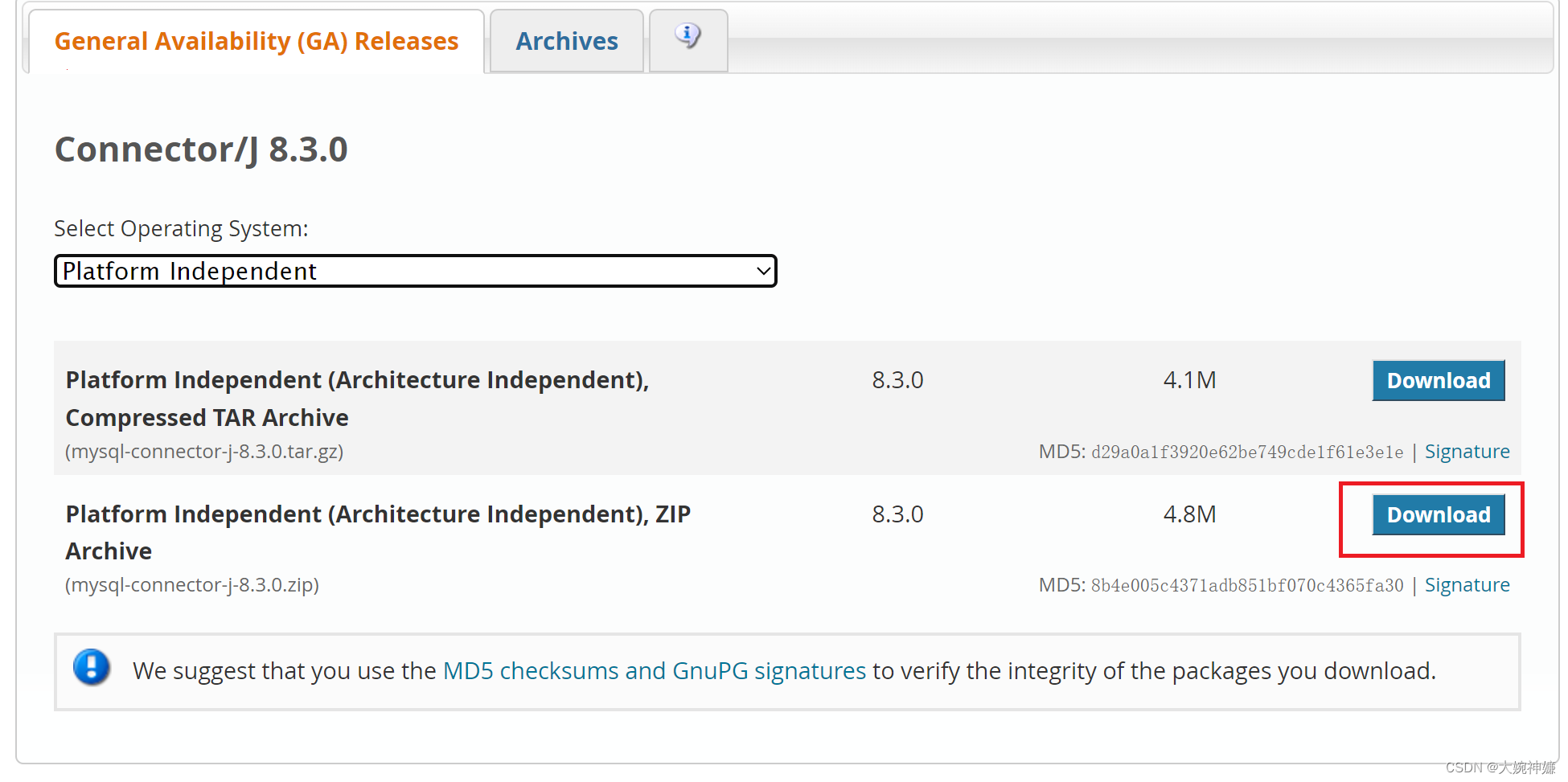Click the dropdown chevron on the OS selector
The height and width of the screenshot is (782, 1568).
pyautogui.click(x=761, y=271)
